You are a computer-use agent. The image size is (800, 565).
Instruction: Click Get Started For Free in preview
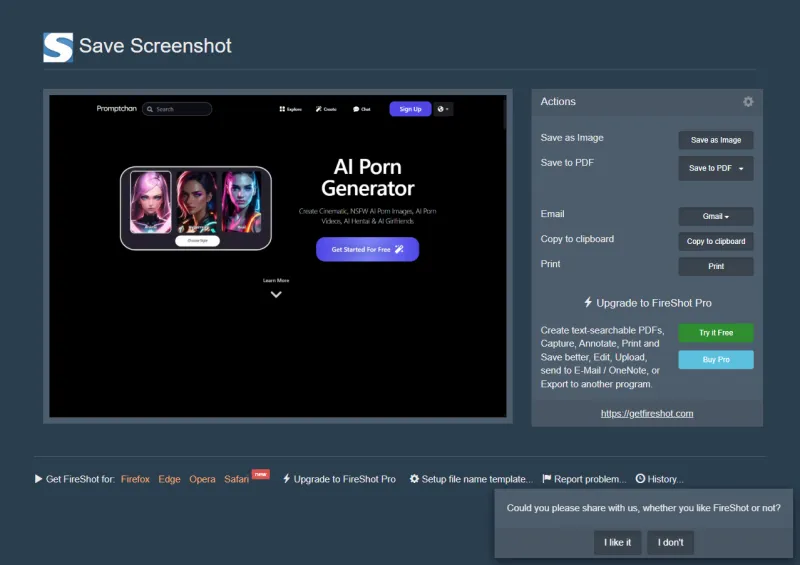tap(367, 249)
